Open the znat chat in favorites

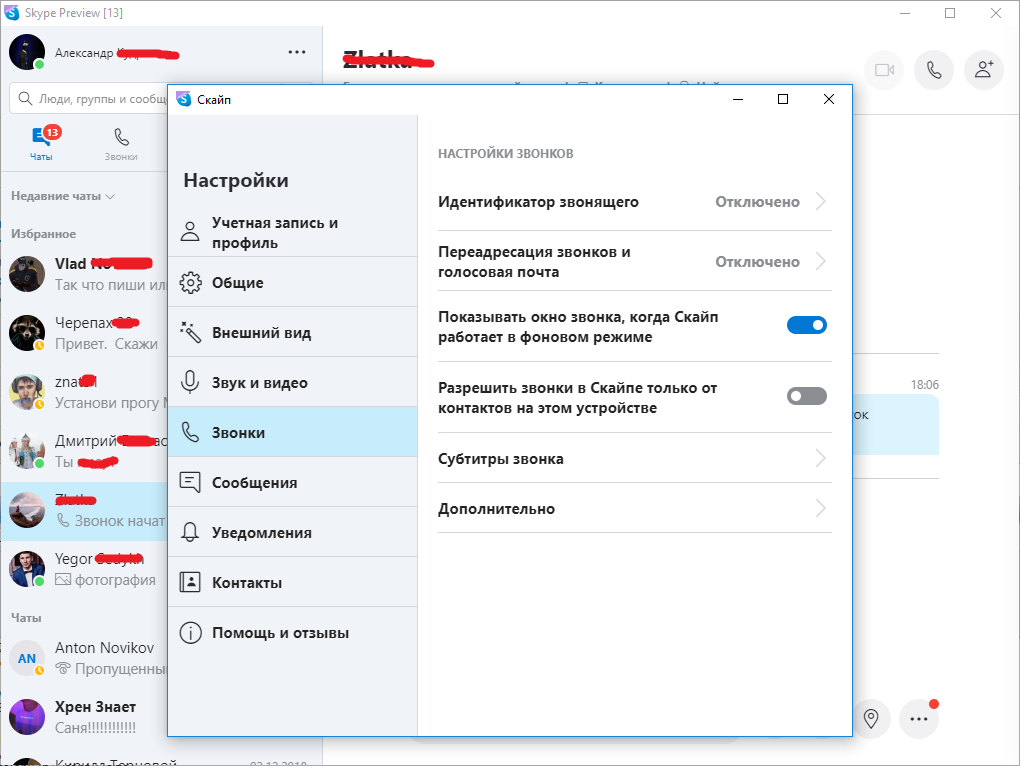tap(85, 392)
